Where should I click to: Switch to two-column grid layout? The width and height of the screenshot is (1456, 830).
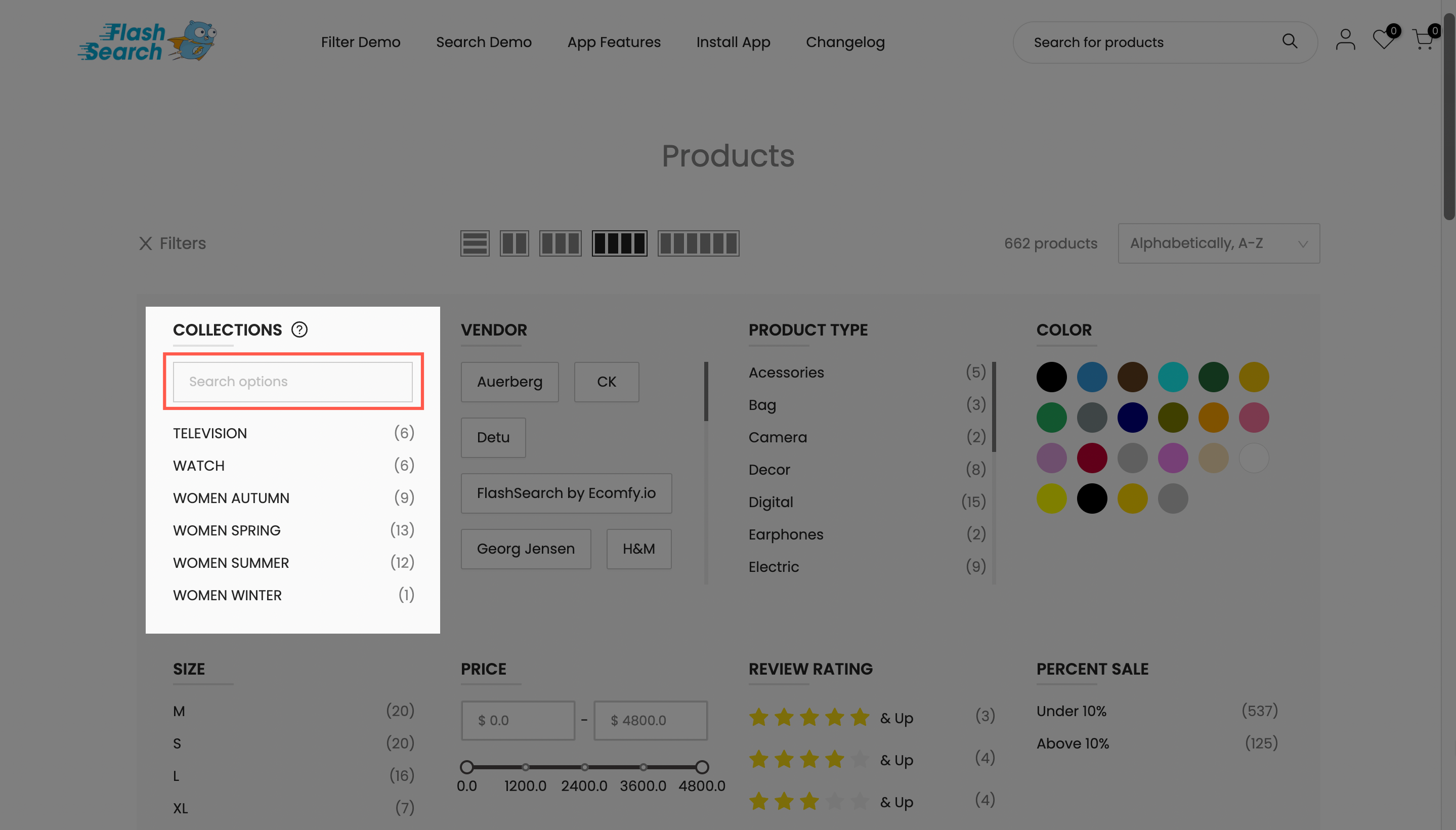(514, 243)
